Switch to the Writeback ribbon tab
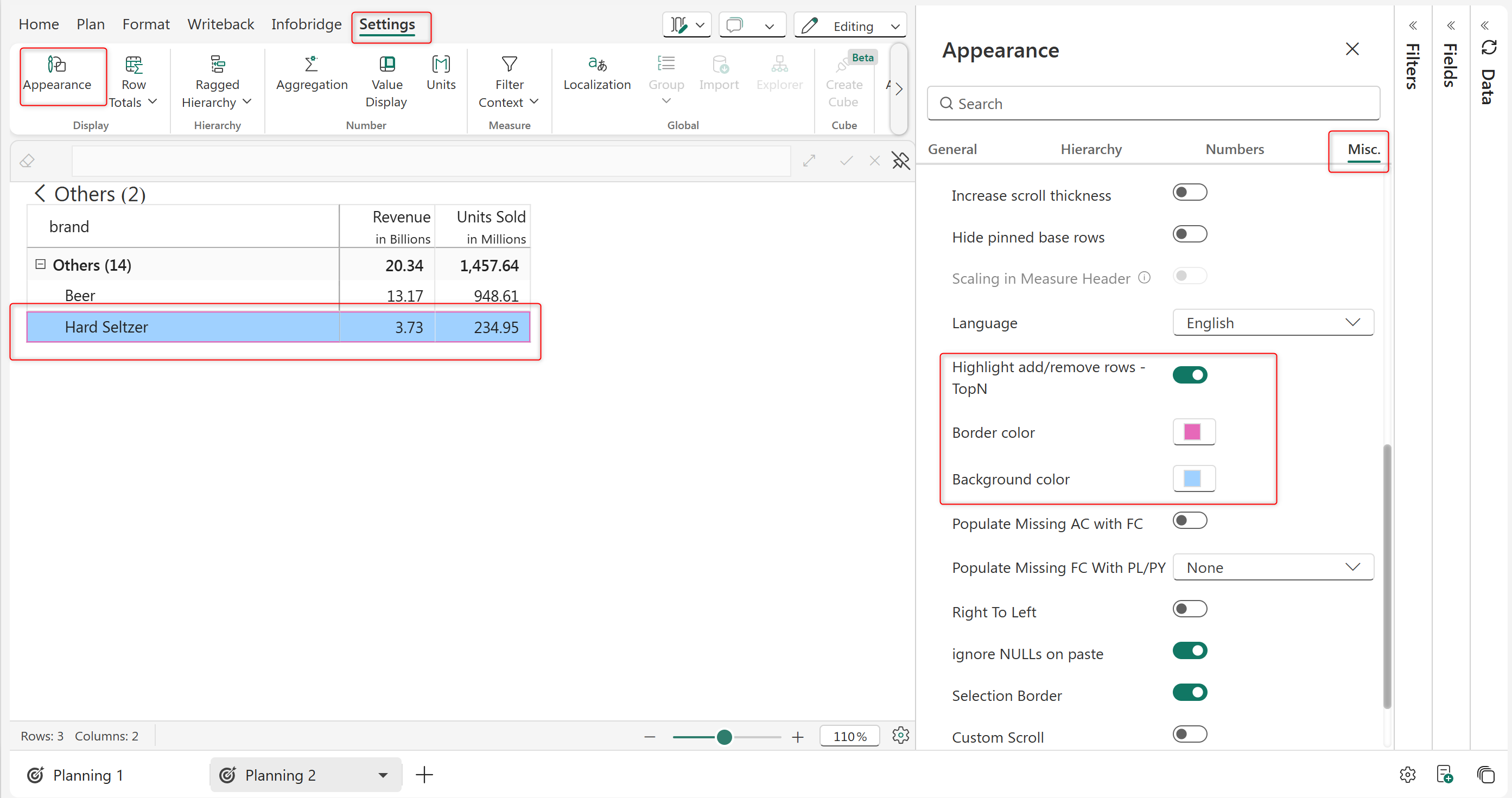The image size is (1512, 798). (220, 24)
